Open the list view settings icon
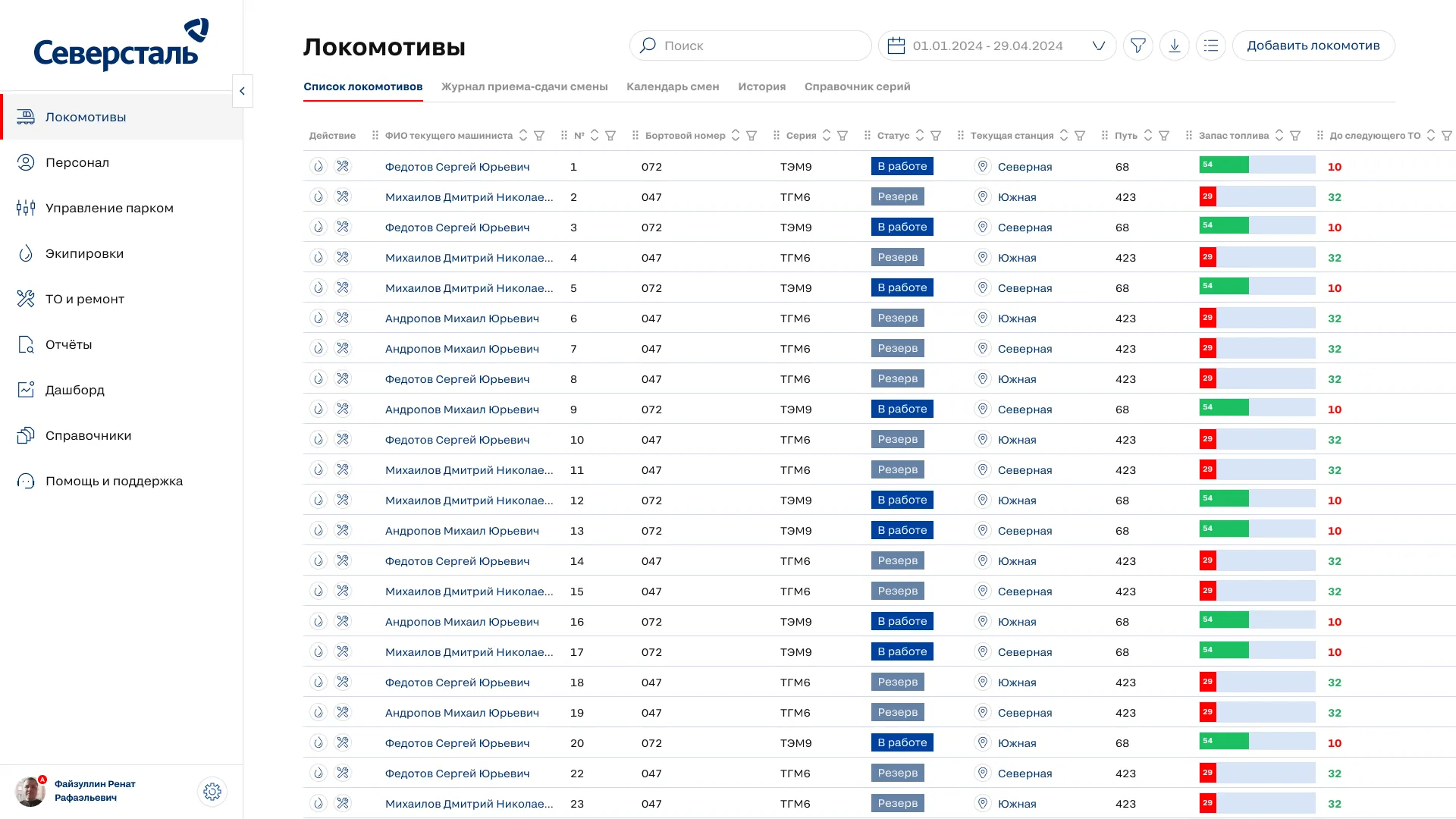Image resolution: width=1456 pixels, height=819 pixels. click(x=1210, y=45)
